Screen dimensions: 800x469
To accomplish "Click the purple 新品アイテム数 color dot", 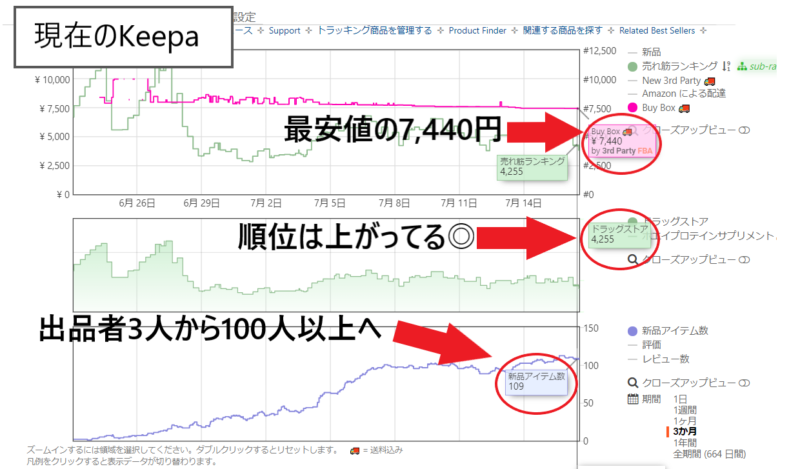I will [x=633, y=331].
